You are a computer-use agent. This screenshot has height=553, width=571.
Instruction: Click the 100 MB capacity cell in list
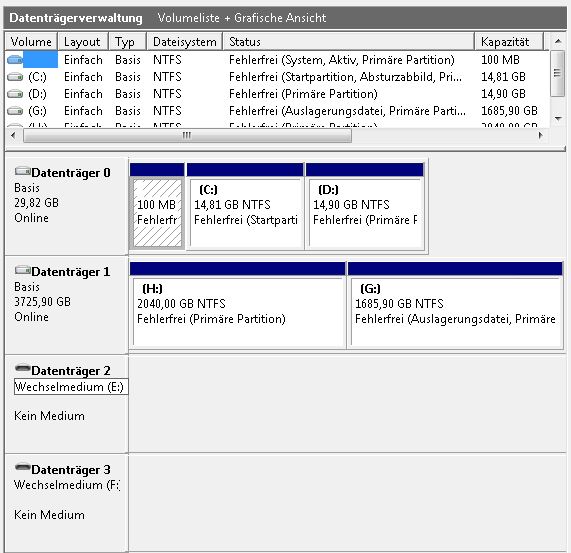(500, 60)
